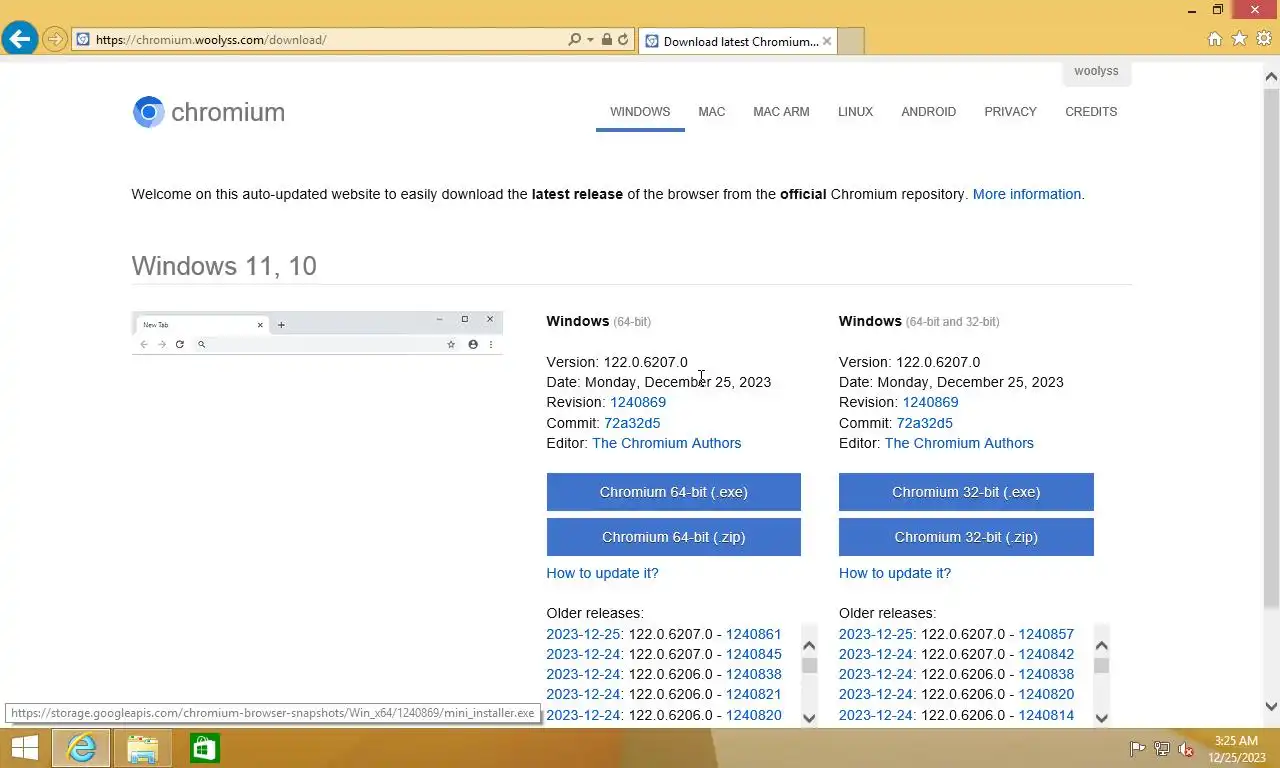Open the ANDROID navigation item
Viewport: 1280px width, 768px height.
tap(928, 112)
